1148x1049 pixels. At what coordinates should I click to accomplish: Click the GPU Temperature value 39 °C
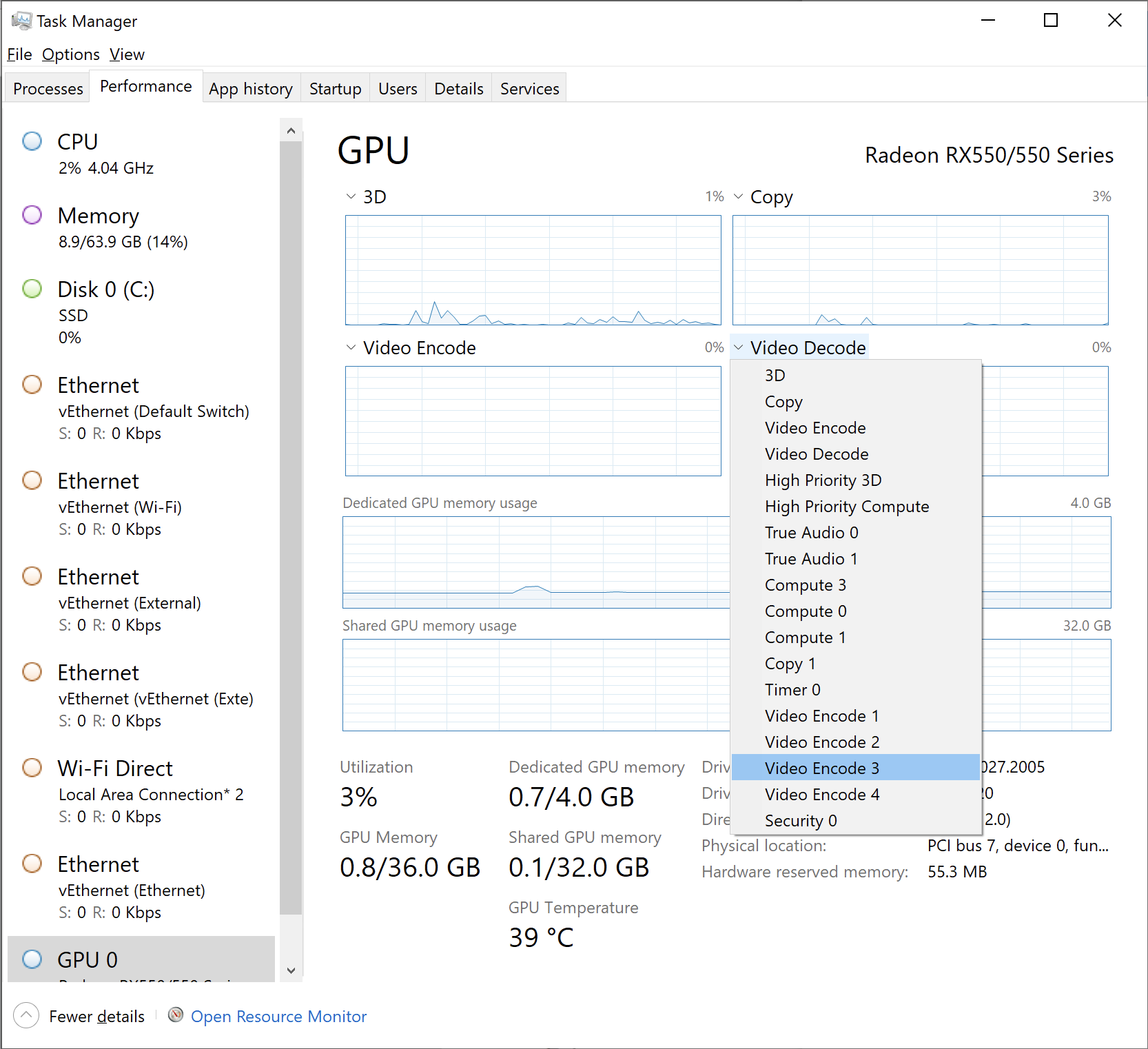point(541,938)
